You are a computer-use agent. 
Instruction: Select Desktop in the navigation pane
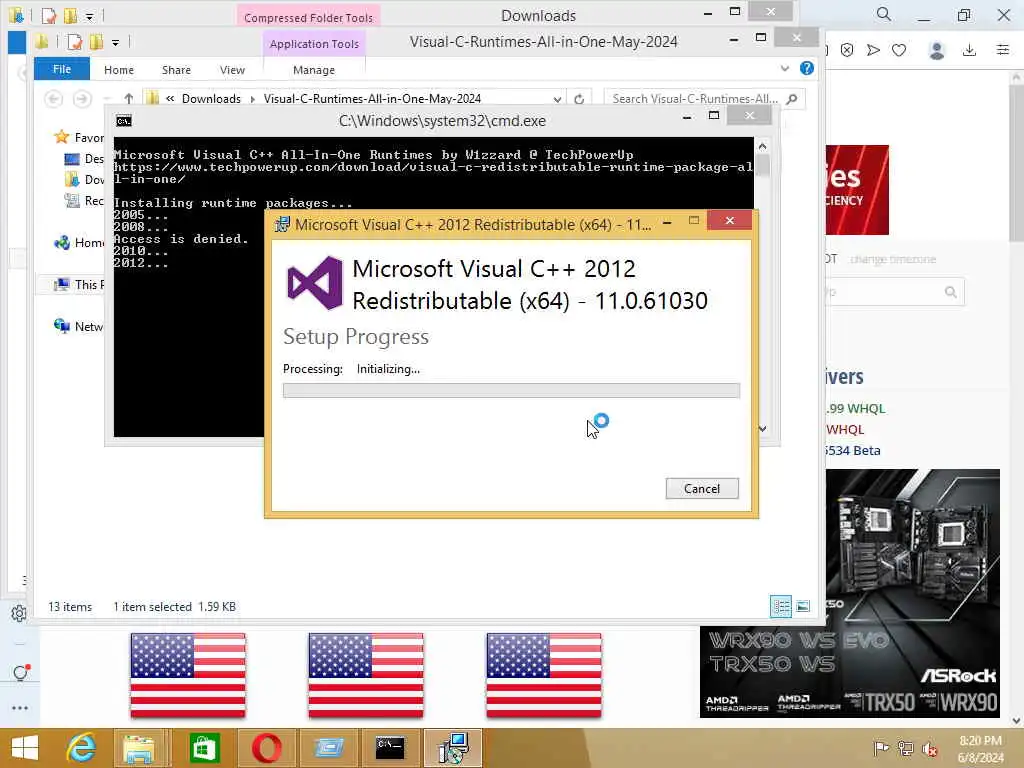84,159
